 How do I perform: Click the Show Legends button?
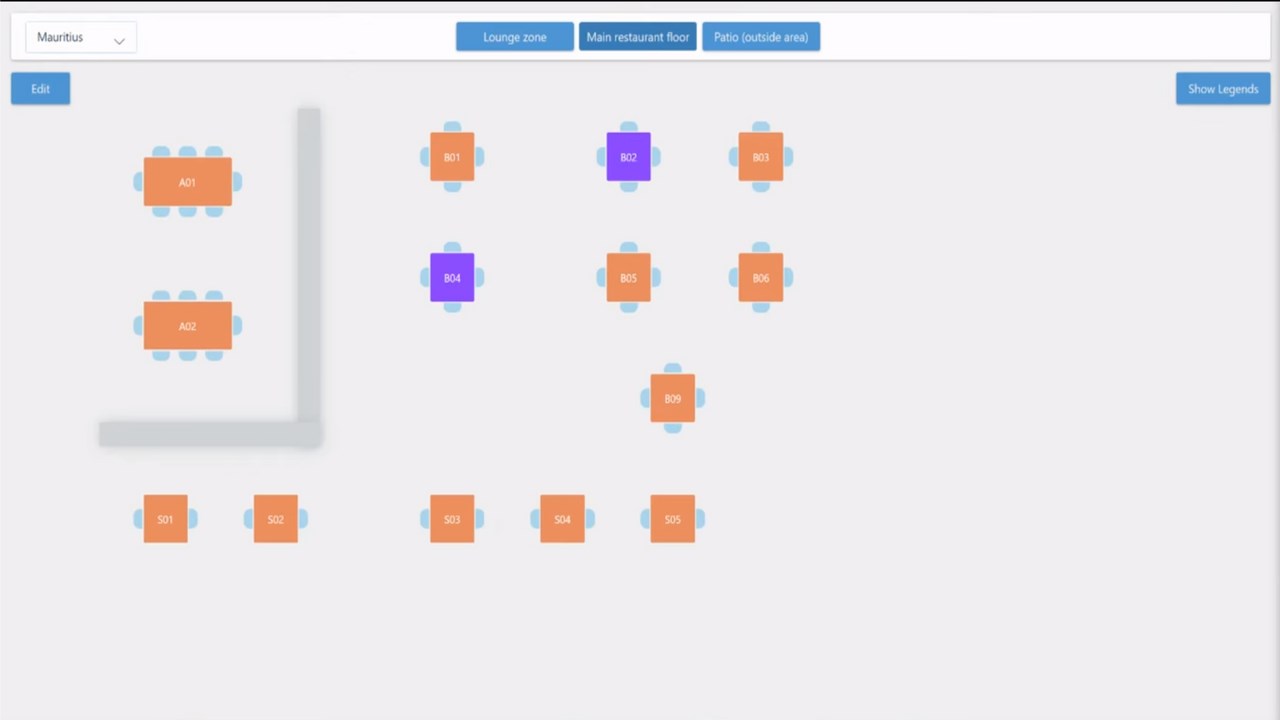click(1223, 89)
